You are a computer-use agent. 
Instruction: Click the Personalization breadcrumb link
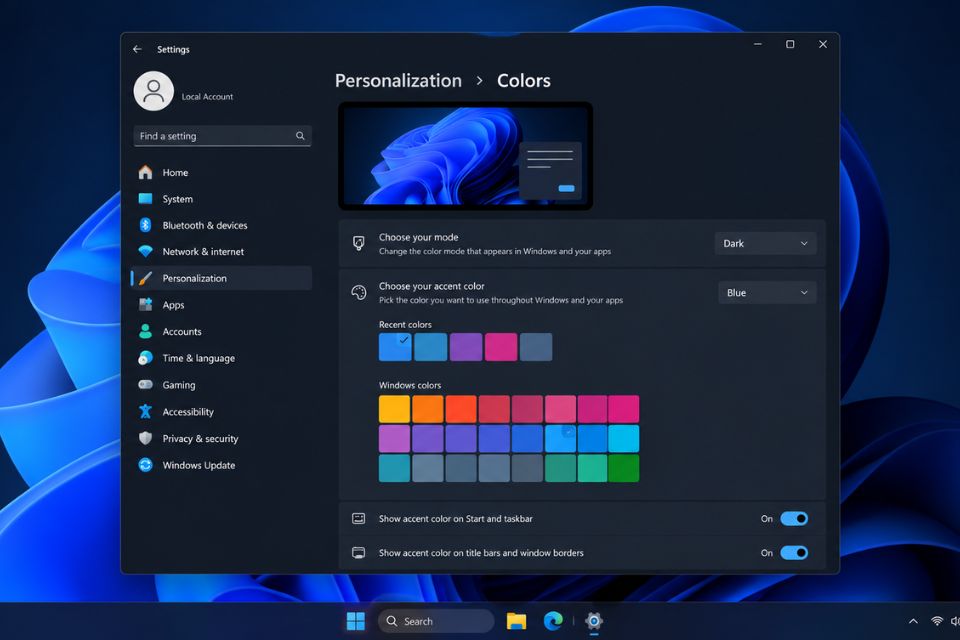pos(398,81)
